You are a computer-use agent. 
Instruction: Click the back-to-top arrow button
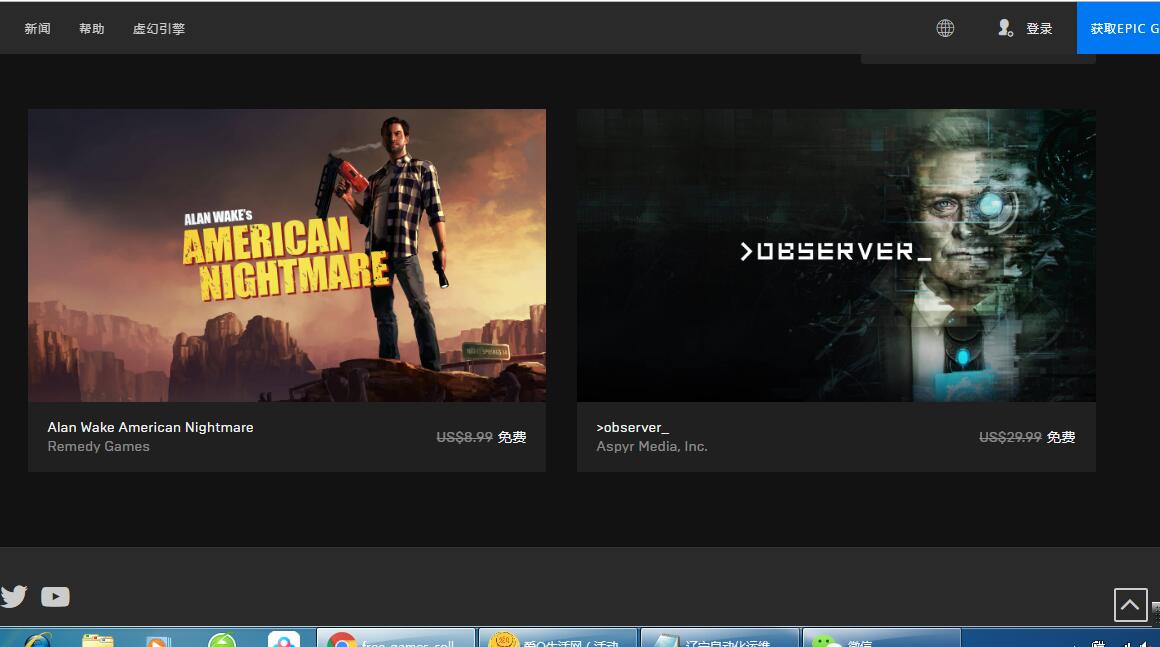[x=1130, y=605]
